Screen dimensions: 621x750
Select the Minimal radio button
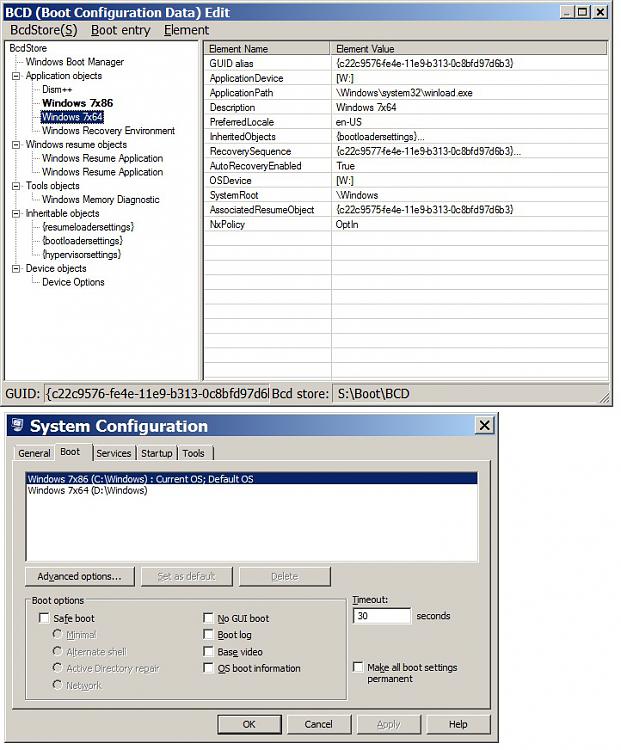click(x=57, y=634)
